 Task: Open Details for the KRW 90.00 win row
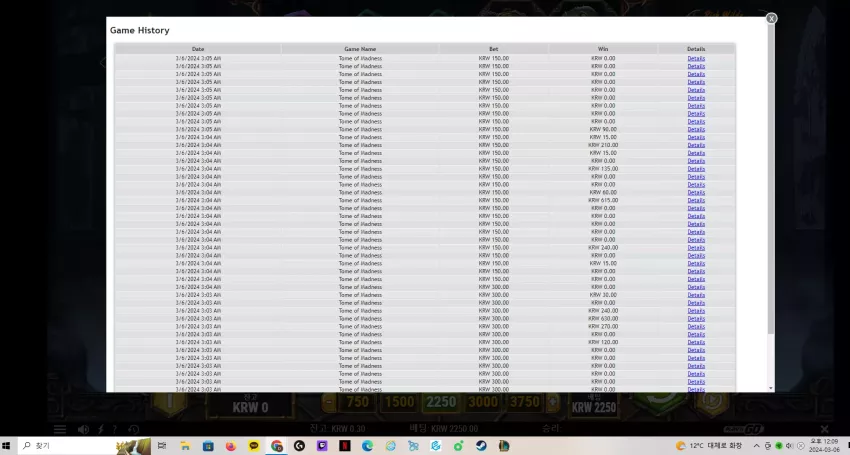(x=696, y=129)
